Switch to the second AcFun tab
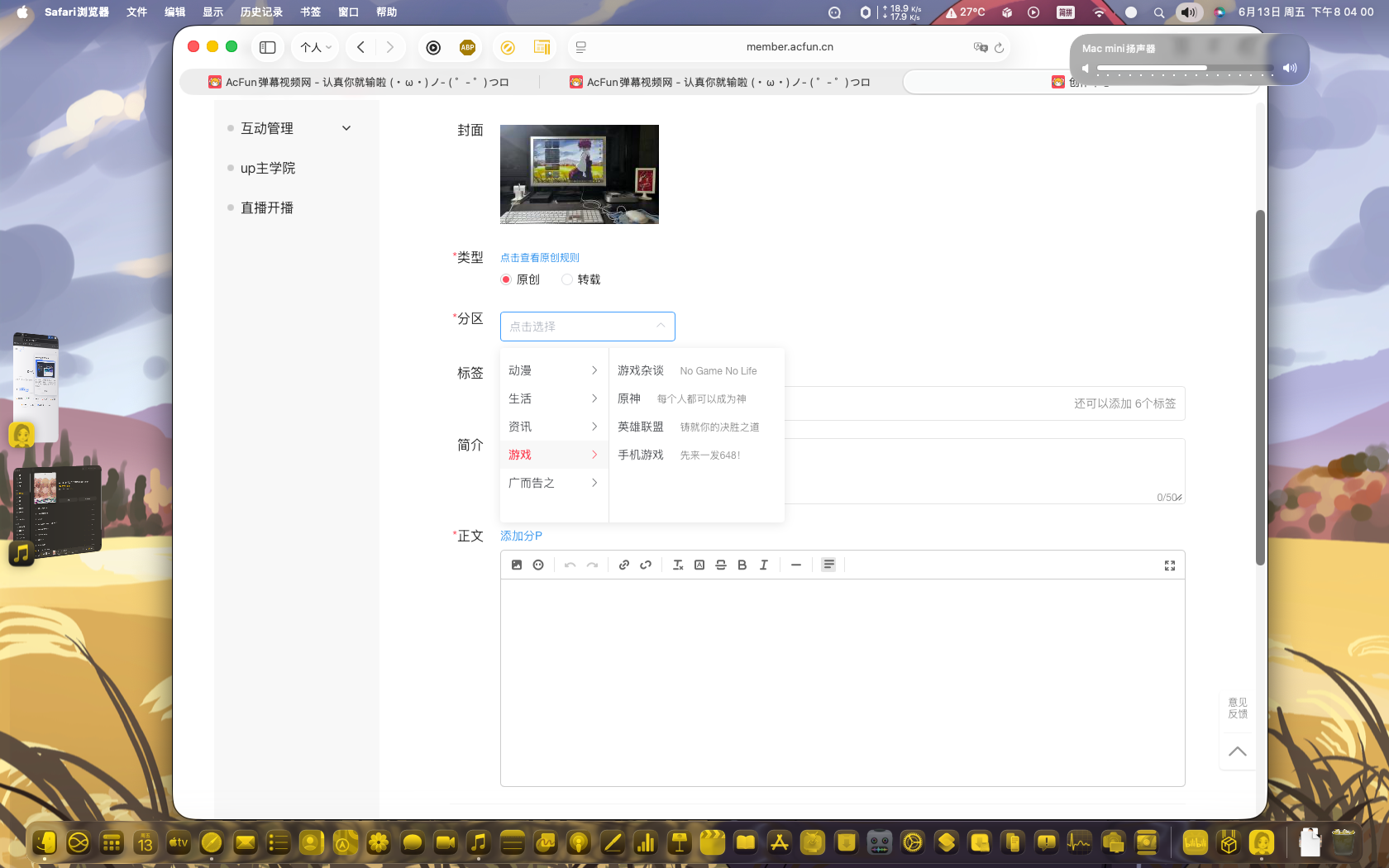 click(x=720, y=82)
